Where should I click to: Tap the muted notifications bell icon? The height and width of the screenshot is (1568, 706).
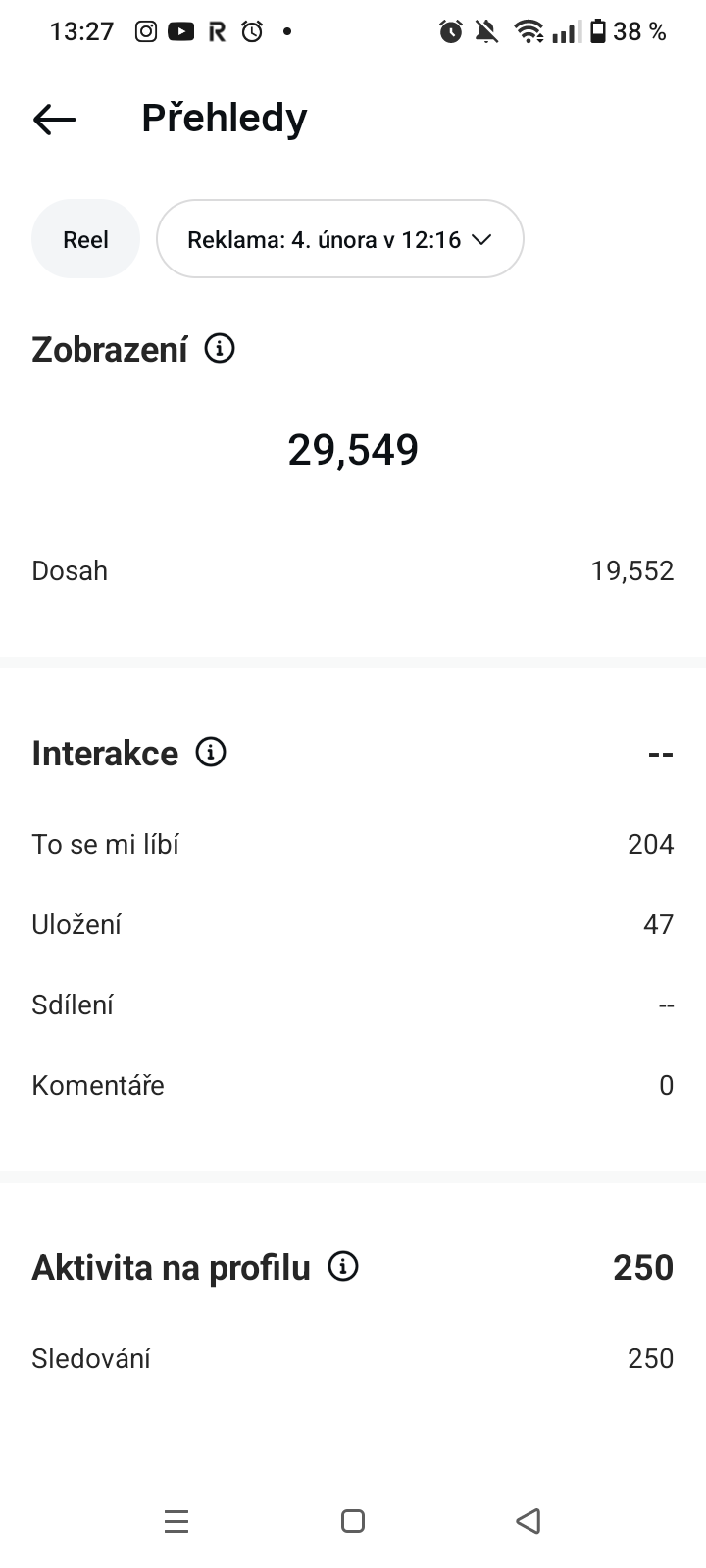click(486, 31)
